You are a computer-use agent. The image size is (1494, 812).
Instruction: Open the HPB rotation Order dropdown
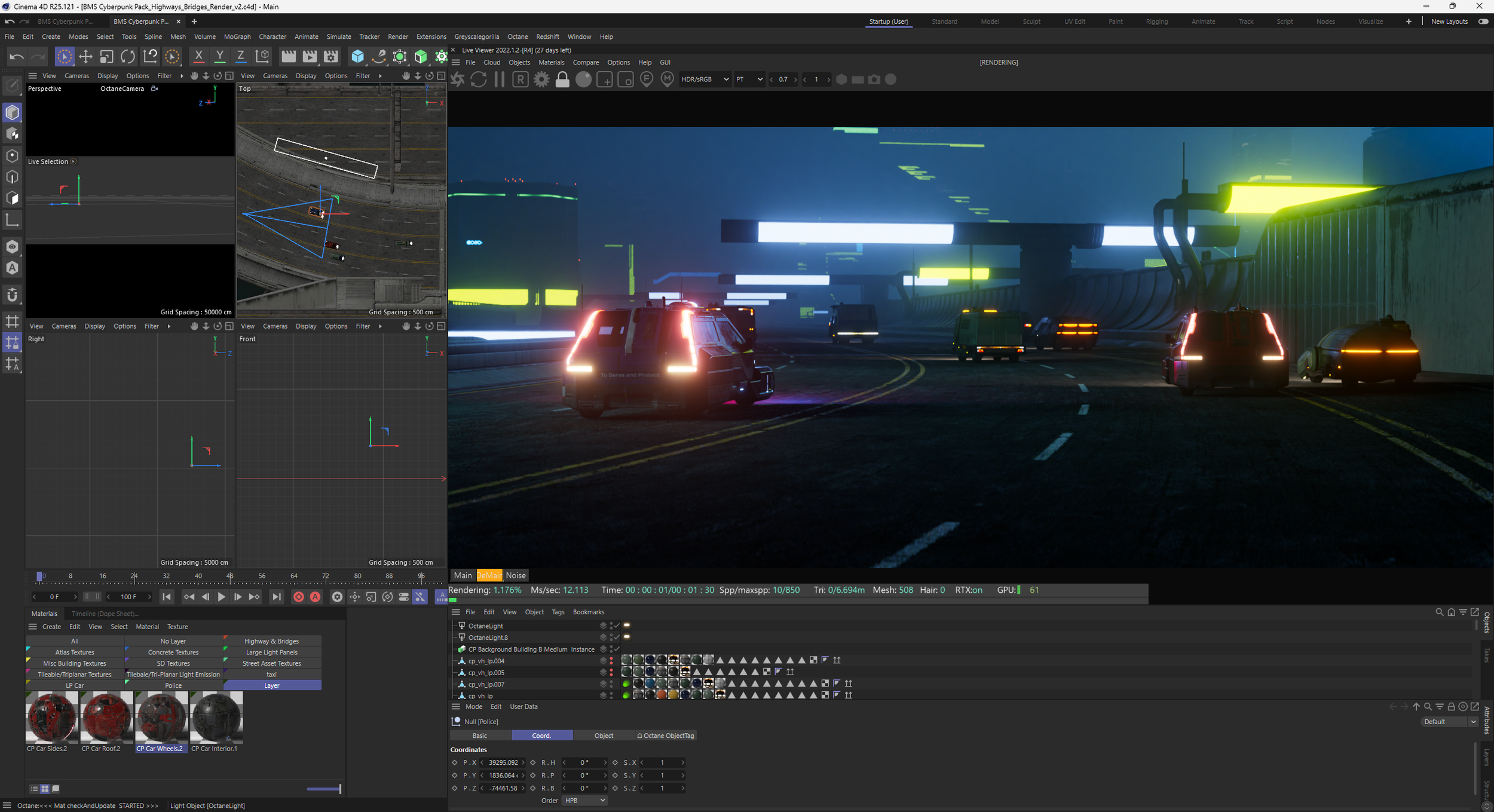click(x=584, y=800)
